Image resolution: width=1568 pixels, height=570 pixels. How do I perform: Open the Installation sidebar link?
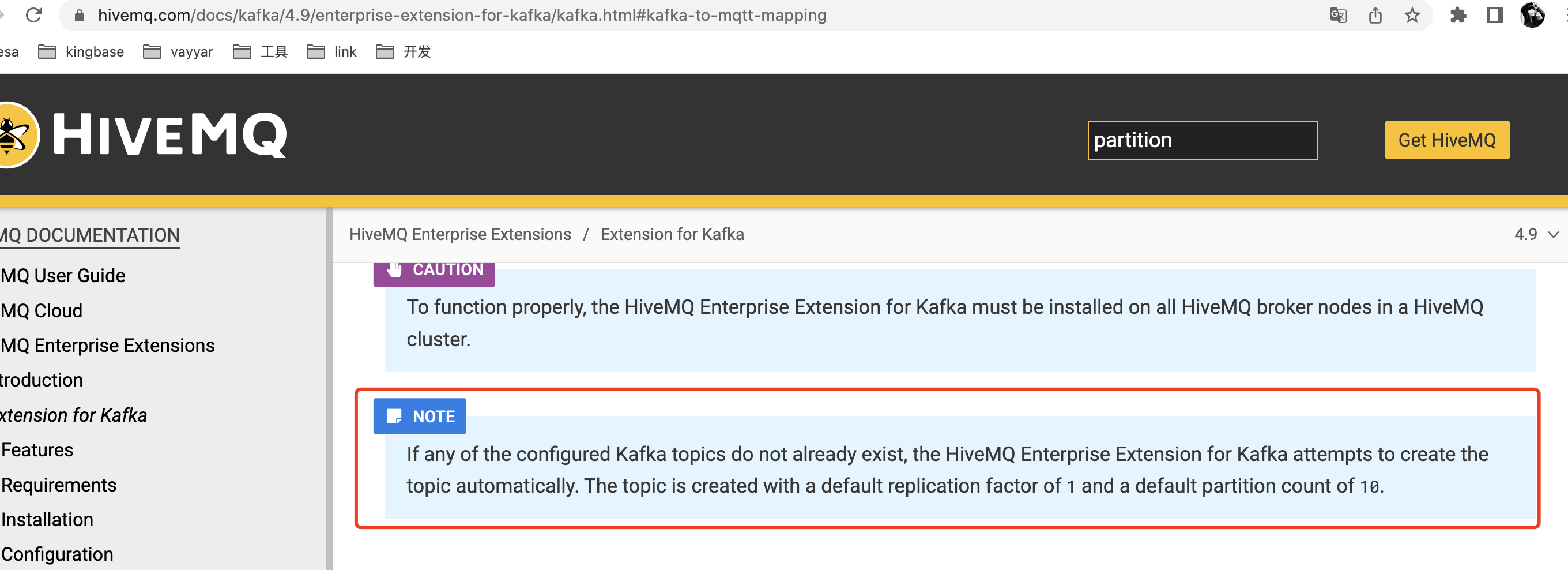46,519
